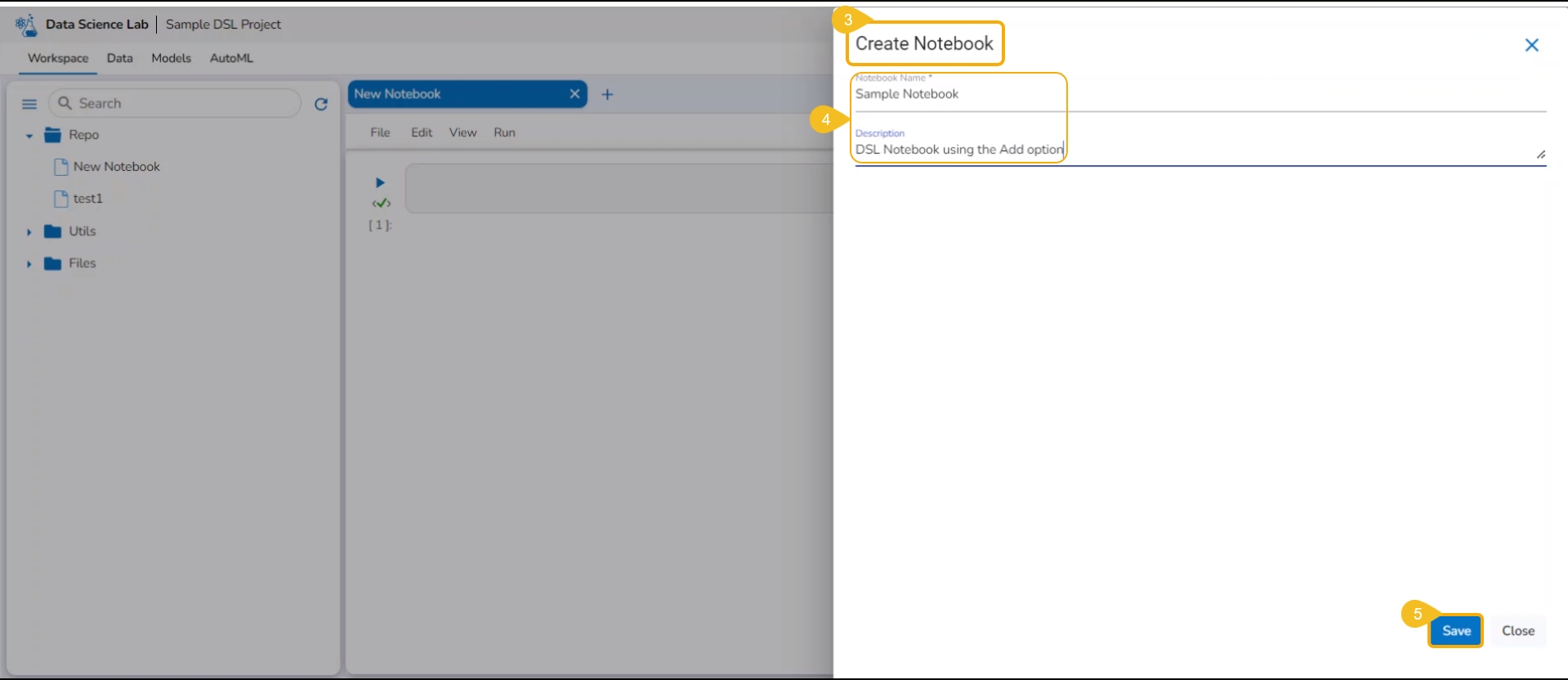
Task: Click the cell execution count [1]
Action: [380, 225]
